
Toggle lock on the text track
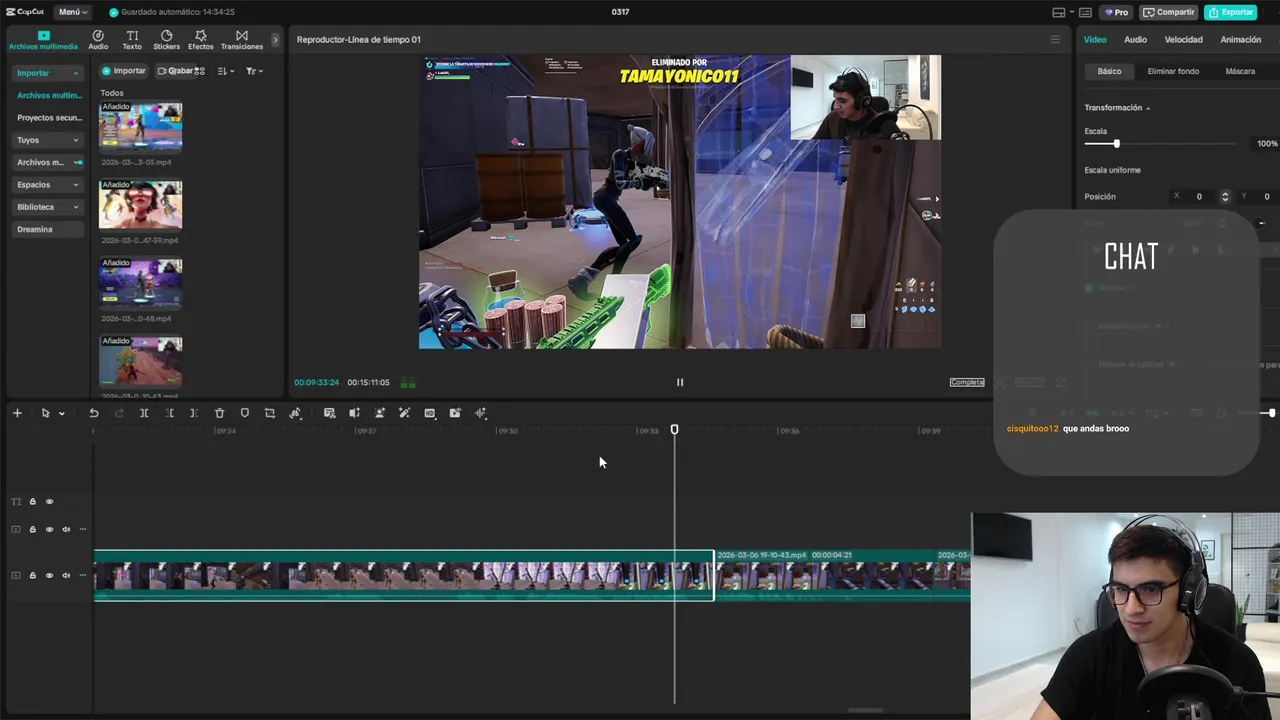pyautogui.click(x=32, y=502)
